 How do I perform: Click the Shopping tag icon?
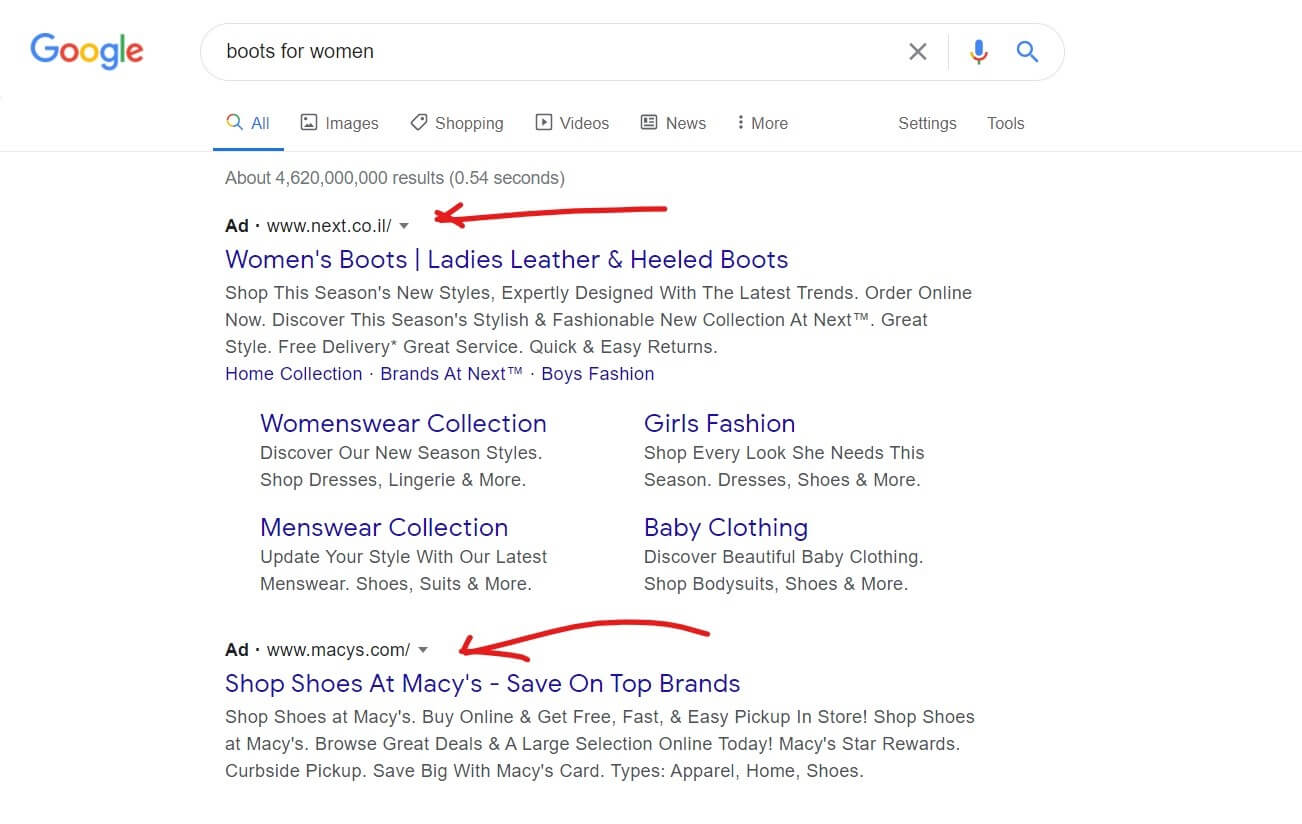pyautogui.click(x=419, y=122)
